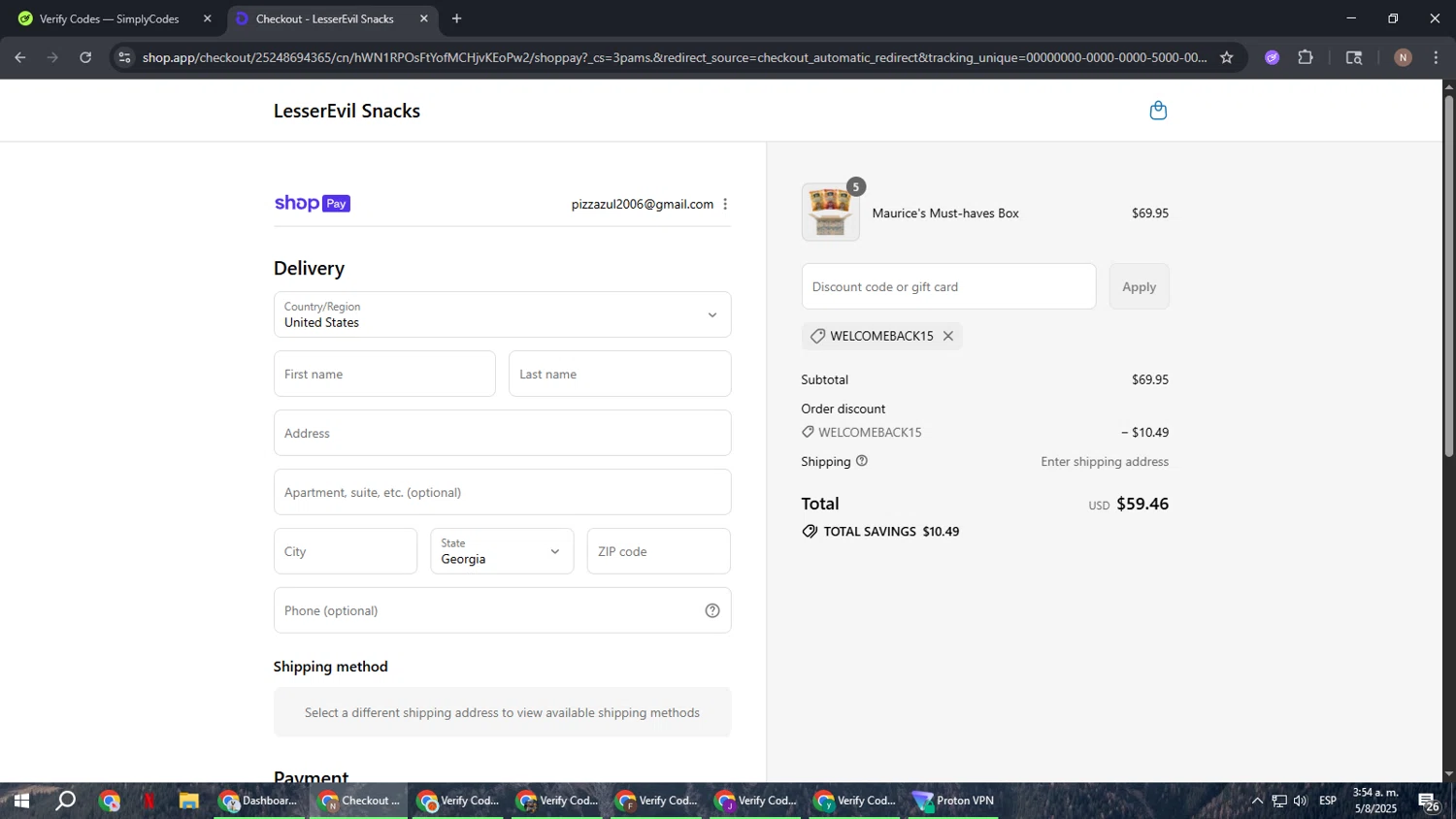Click the phone field help icon
The height and width of the screenshot is (819, 1456).
(712, 610)
